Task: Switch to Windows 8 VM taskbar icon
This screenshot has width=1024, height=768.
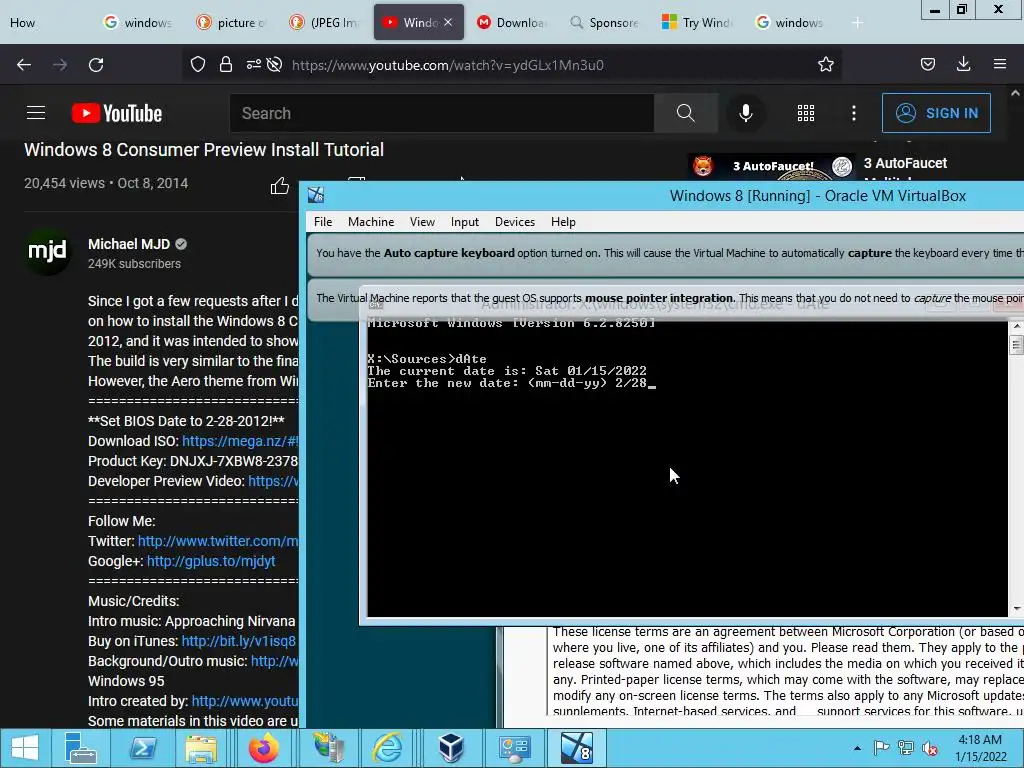Action: [577, 748]
